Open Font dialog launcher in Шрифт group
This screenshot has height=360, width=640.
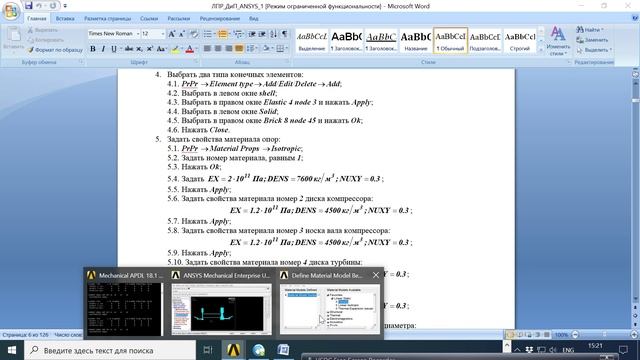click(196, 62)
